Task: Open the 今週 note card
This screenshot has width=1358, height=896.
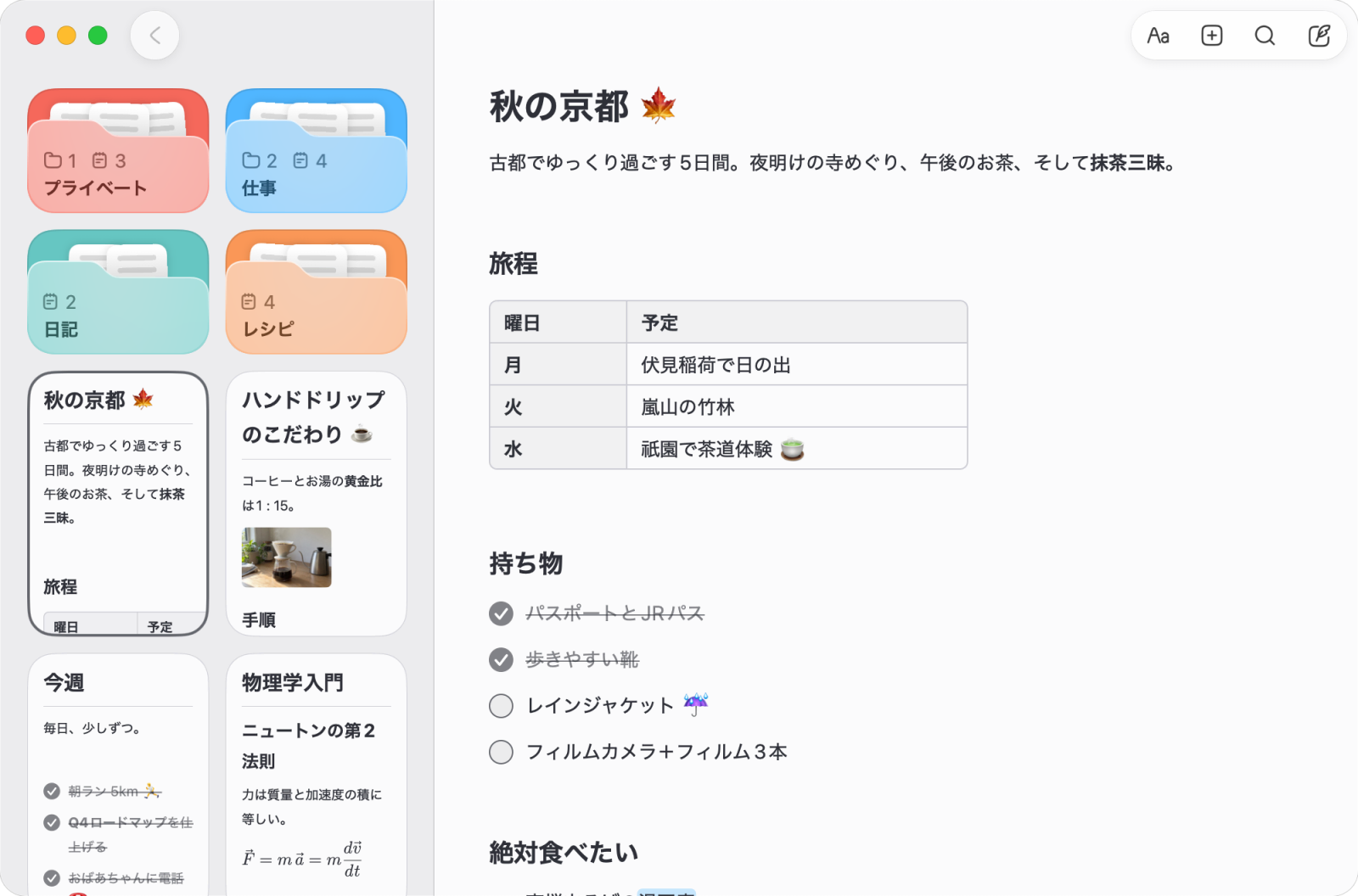Action: point(118,775)
